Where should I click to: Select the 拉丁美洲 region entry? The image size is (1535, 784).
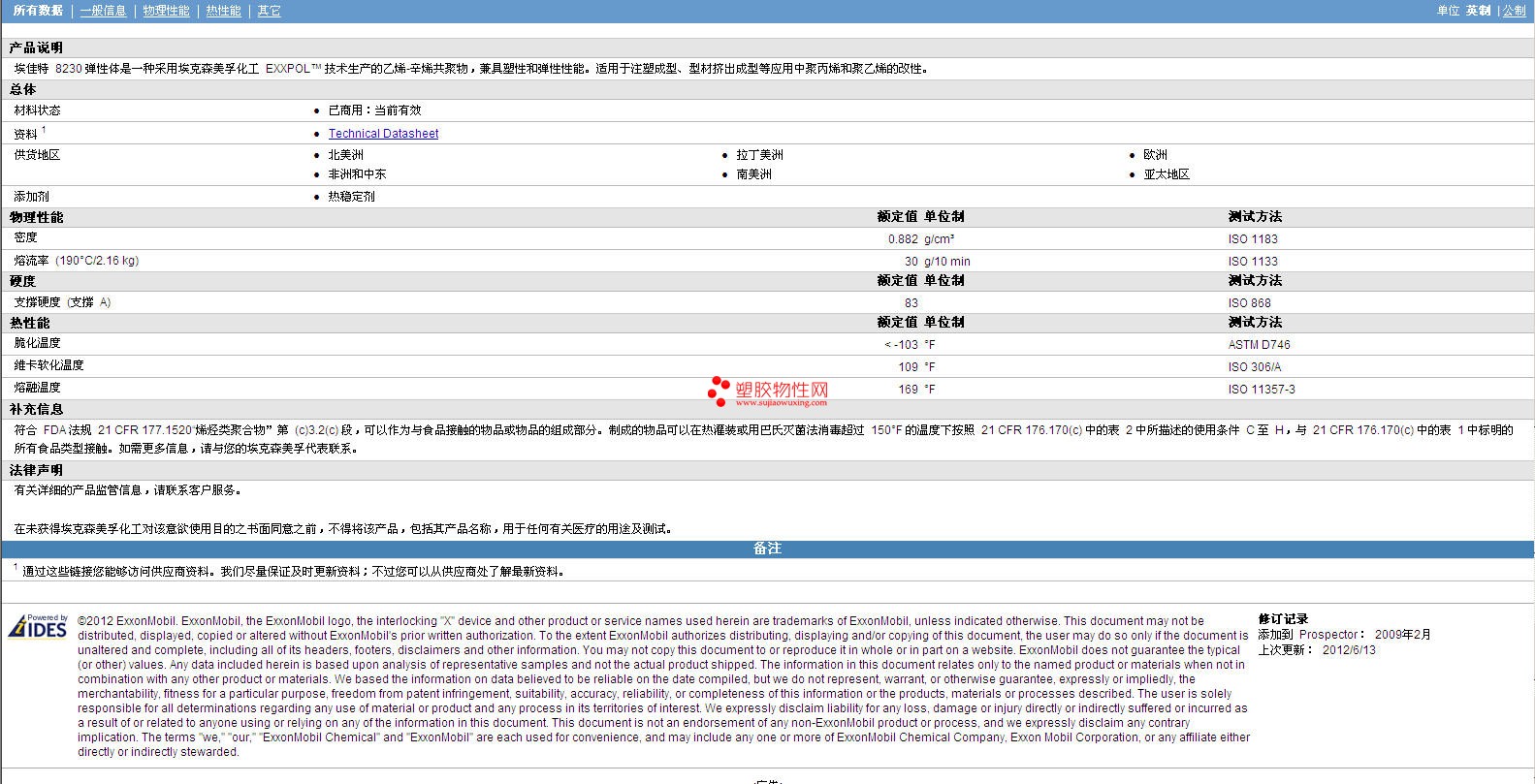(x=759, y=155)
